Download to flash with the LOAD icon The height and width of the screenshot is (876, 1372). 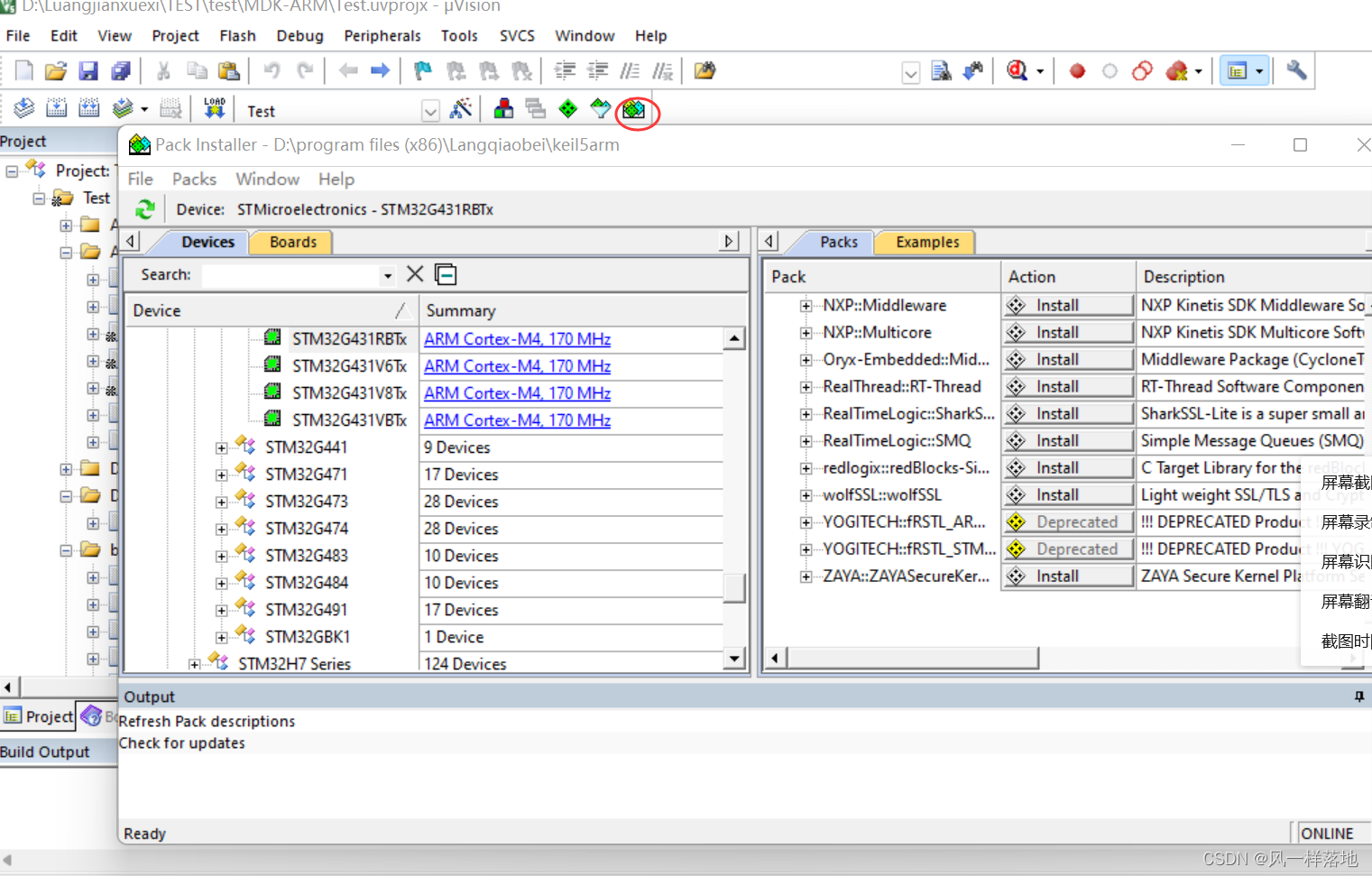(x=215, y=109)
